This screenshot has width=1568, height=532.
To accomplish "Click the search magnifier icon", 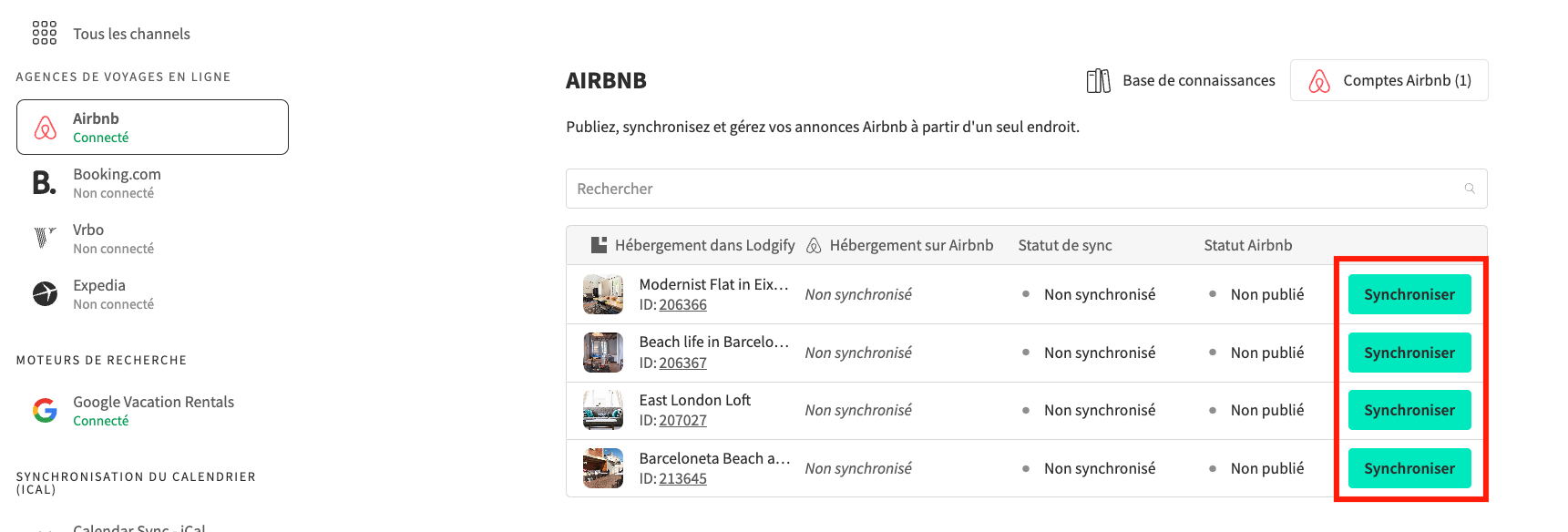I will (x=1469, y=189).
